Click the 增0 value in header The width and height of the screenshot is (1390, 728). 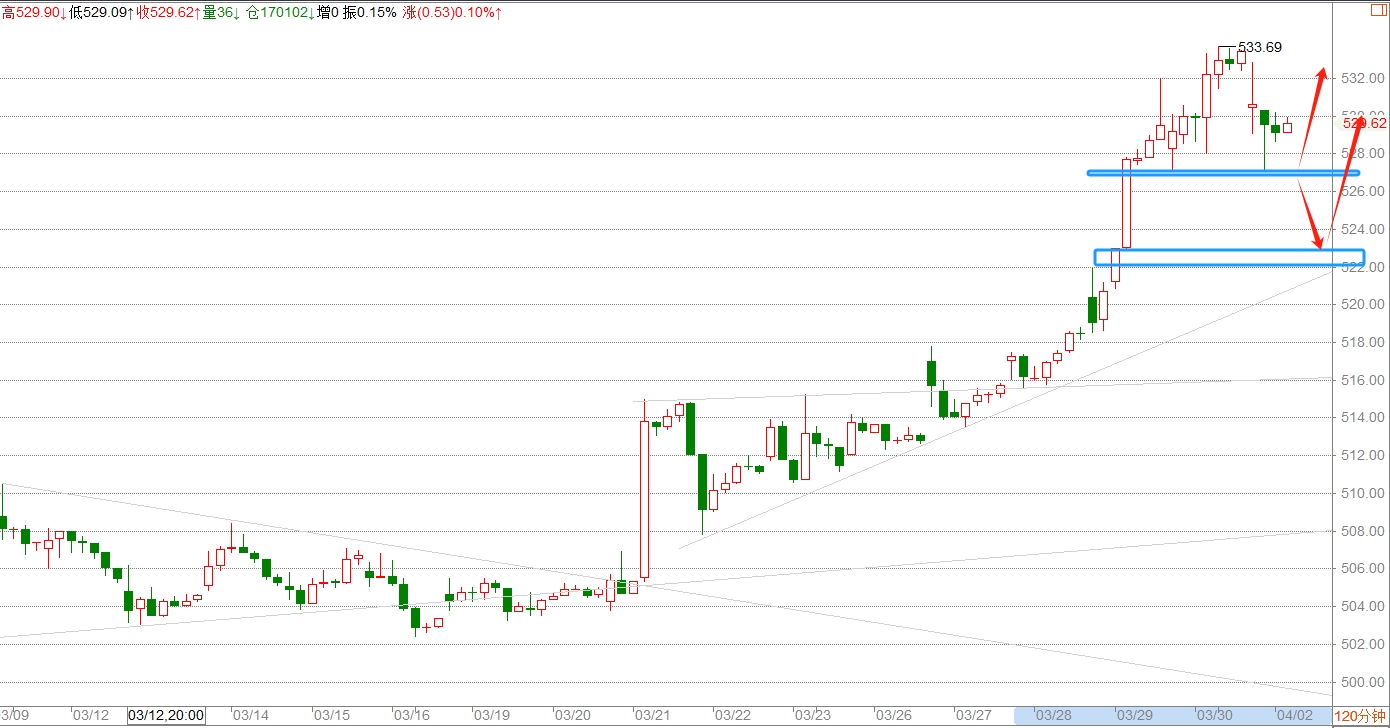[x=327, y=12]
